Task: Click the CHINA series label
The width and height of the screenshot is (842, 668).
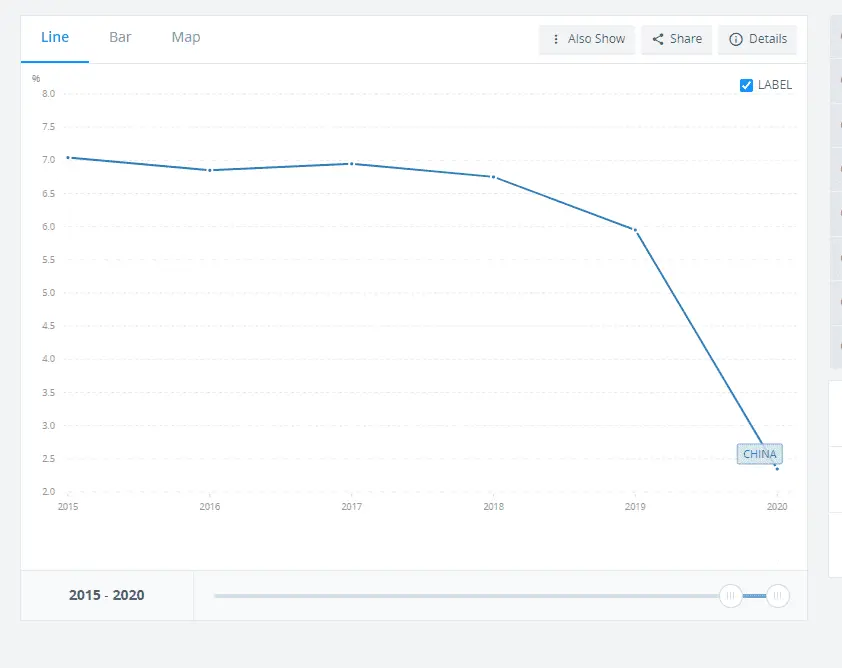Action: [759, 454]
